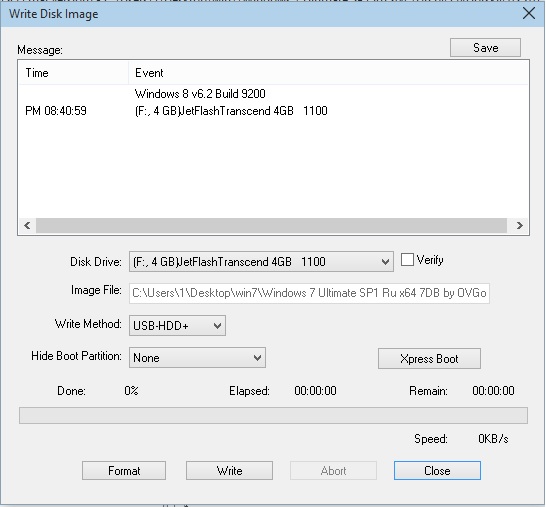Image resolution: width=546 pixels, height=507 pixels.
Task: Click the Format button
Action: point(124,471)
